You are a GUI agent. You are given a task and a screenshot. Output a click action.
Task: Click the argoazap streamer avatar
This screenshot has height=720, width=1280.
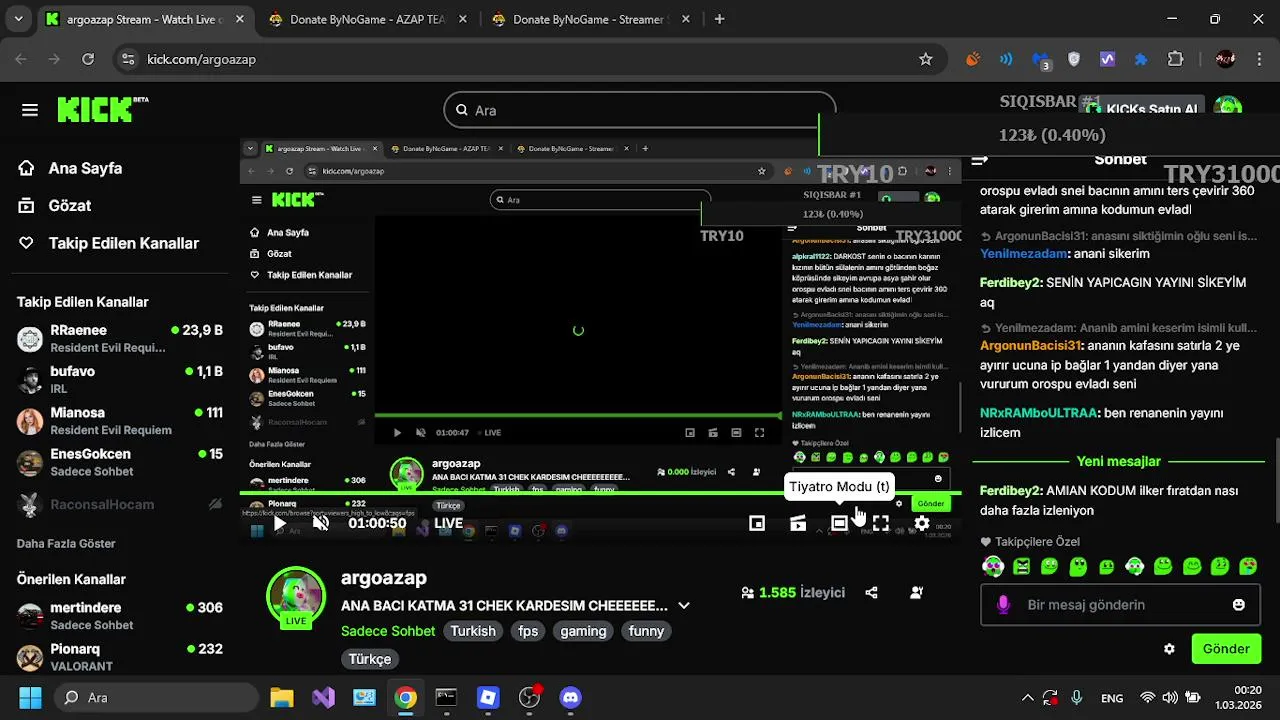point(296,597)
